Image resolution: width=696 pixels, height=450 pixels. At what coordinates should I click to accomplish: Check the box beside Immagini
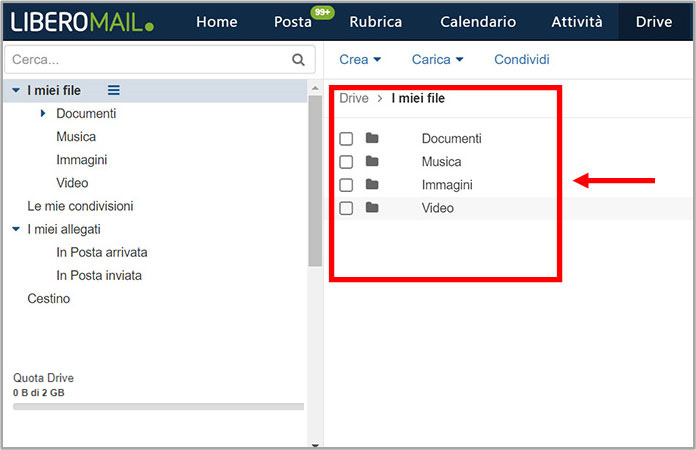346,185
